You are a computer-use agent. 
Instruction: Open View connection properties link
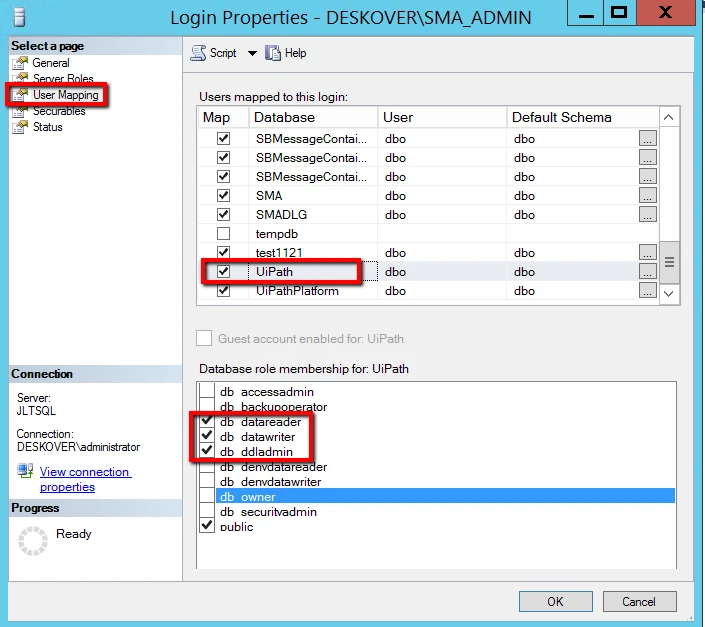(85, 479)
